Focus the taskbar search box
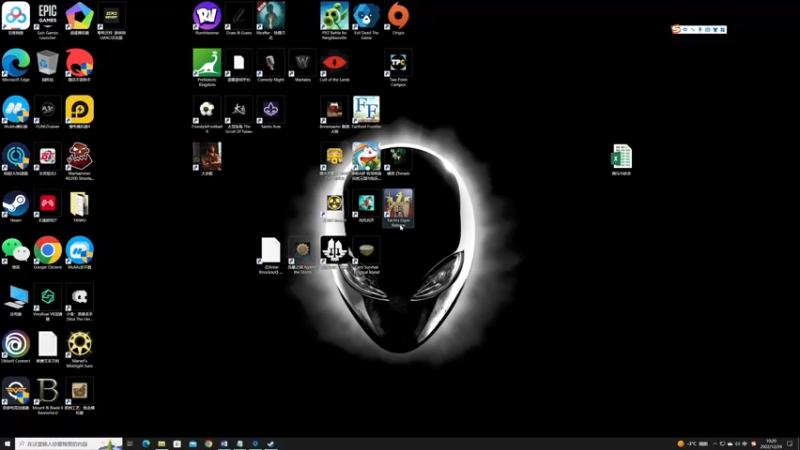The width and height of the screenshot is (800, 450). coord(68,444)
